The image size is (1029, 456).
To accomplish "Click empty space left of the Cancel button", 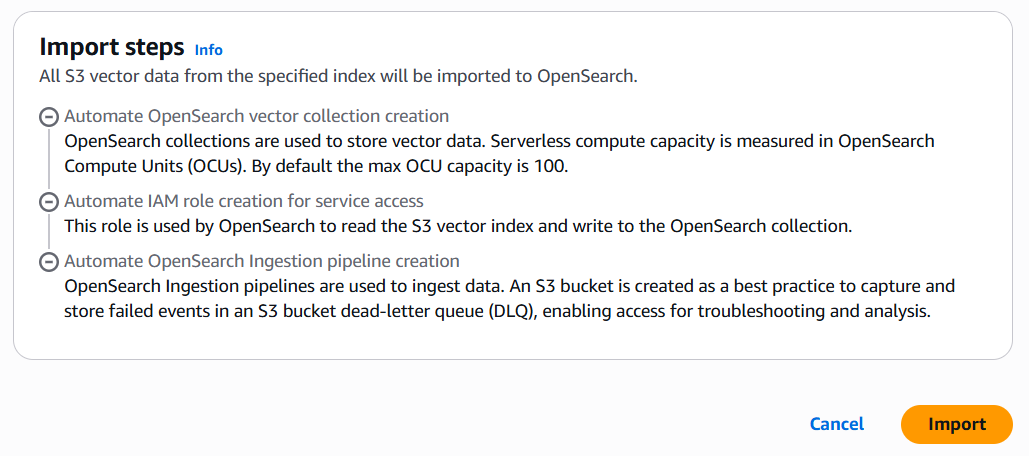I will [500, 424].
